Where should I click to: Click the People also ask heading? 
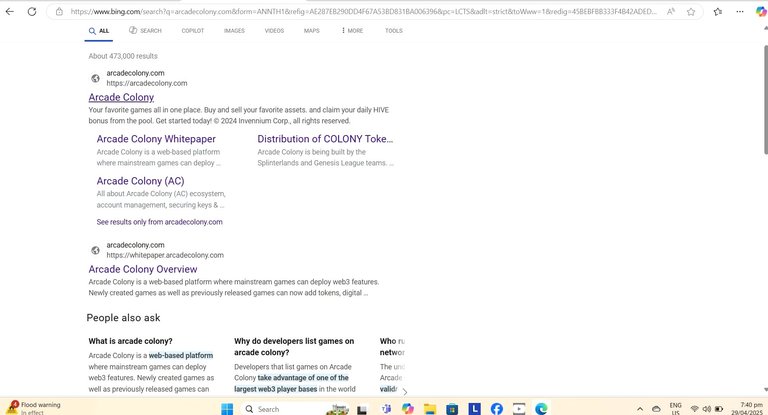pyautogui.click(x=123, y=317)
